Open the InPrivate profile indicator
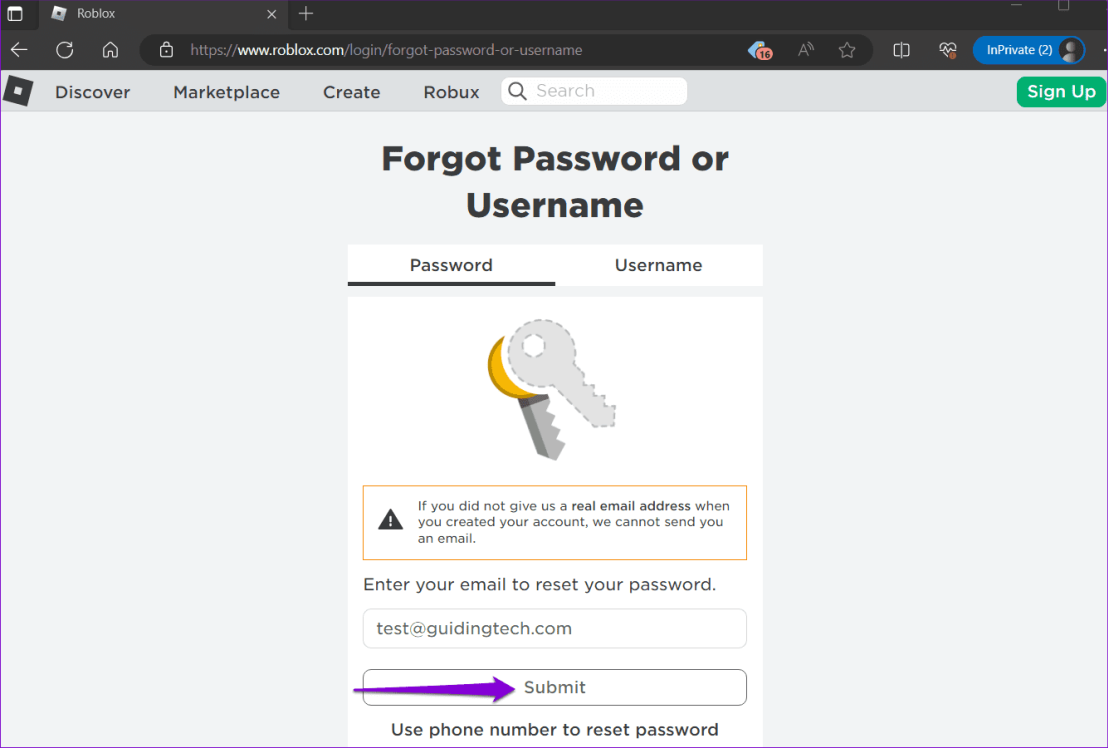Screen dimensions: 1108x748 click(1029, 50)
